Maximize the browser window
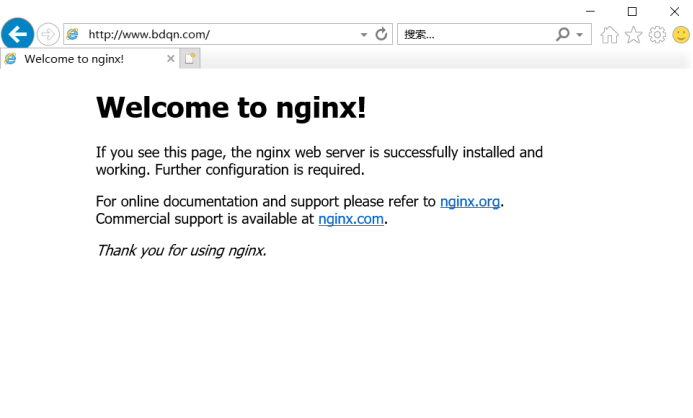 [632, 11]
